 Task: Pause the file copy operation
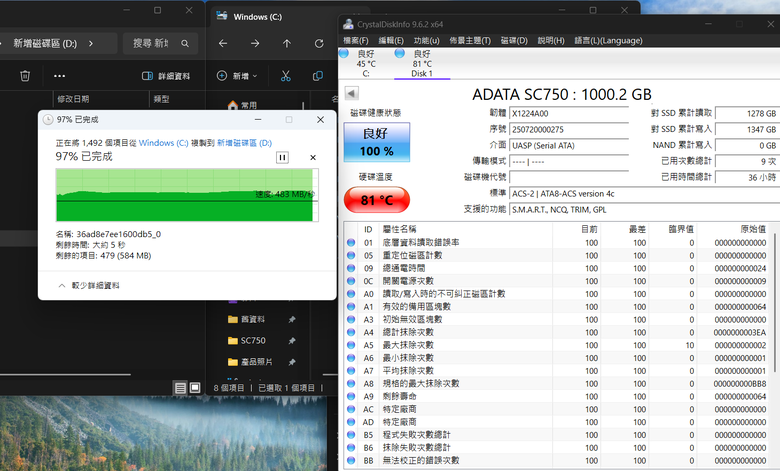(x=282, y=158)
